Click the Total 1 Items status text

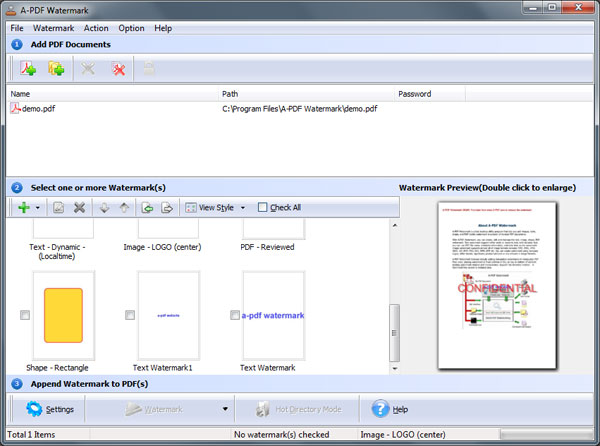pos(31,435)
